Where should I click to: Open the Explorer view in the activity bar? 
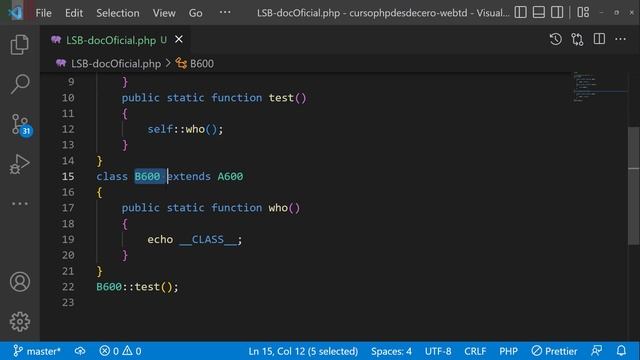tap(20, 44)
